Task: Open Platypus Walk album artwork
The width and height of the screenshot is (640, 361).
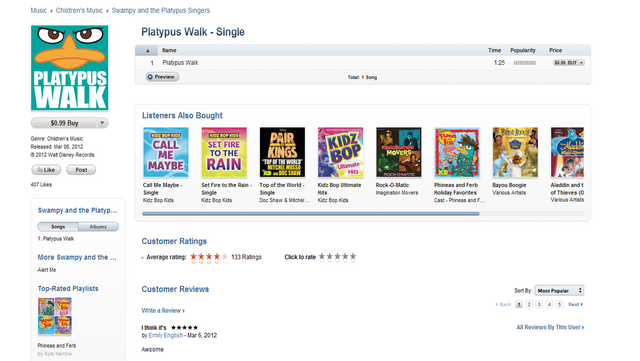Action: pos(70,68)
